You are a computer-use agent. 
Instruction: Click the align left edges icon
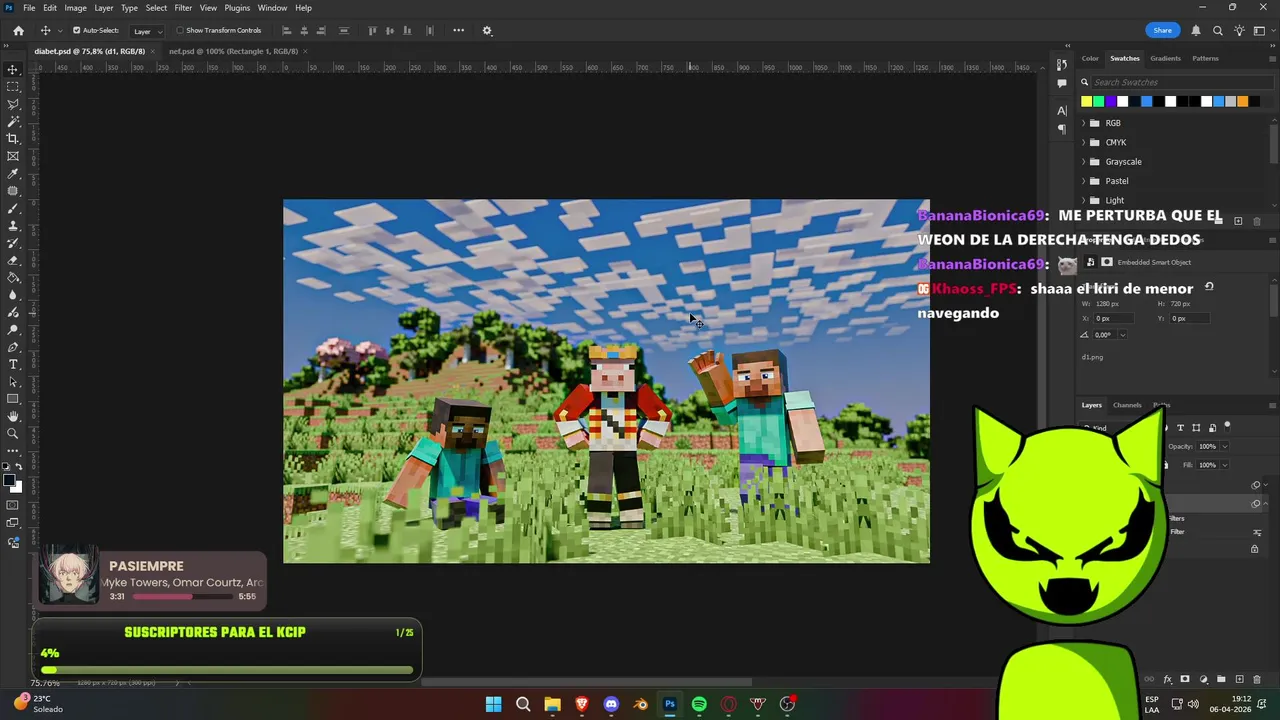287,31
